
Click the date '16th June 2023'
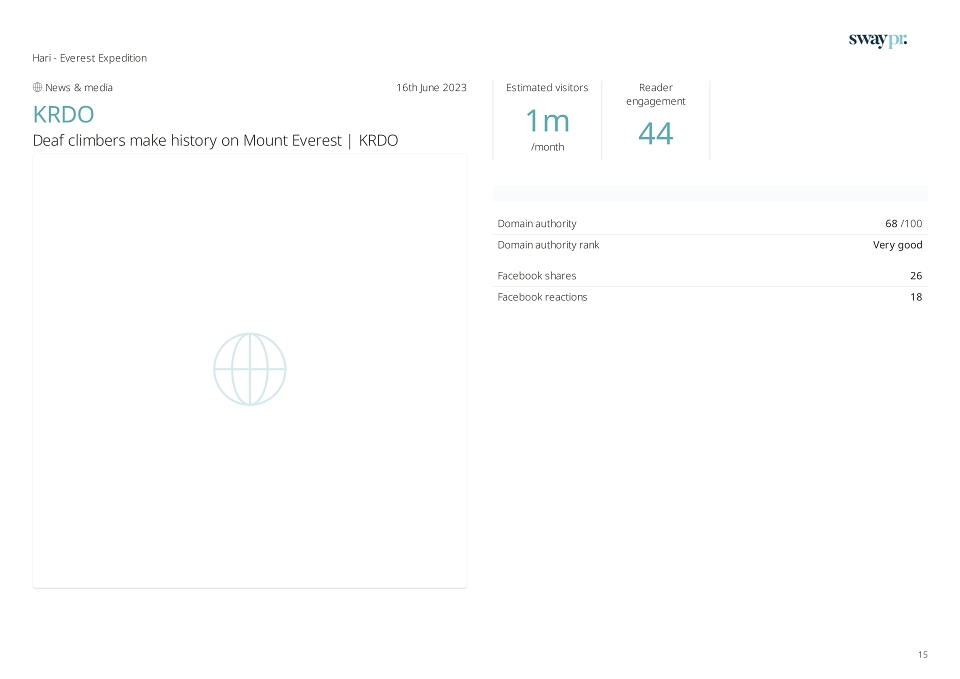431,88
